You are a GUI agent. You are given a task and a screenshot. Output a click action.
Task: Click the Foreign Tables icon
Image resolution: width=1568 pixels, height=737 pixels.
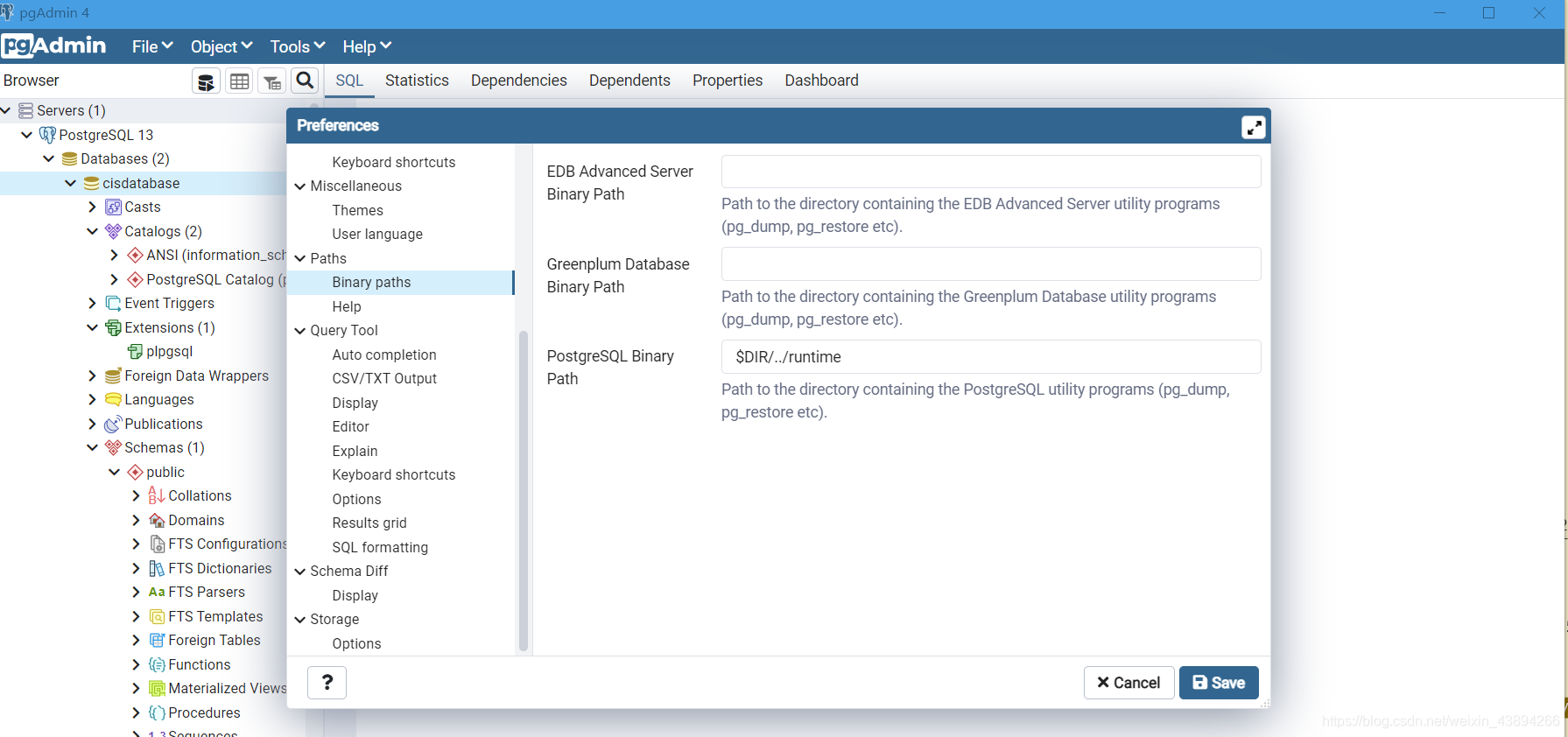pos(157,641)
